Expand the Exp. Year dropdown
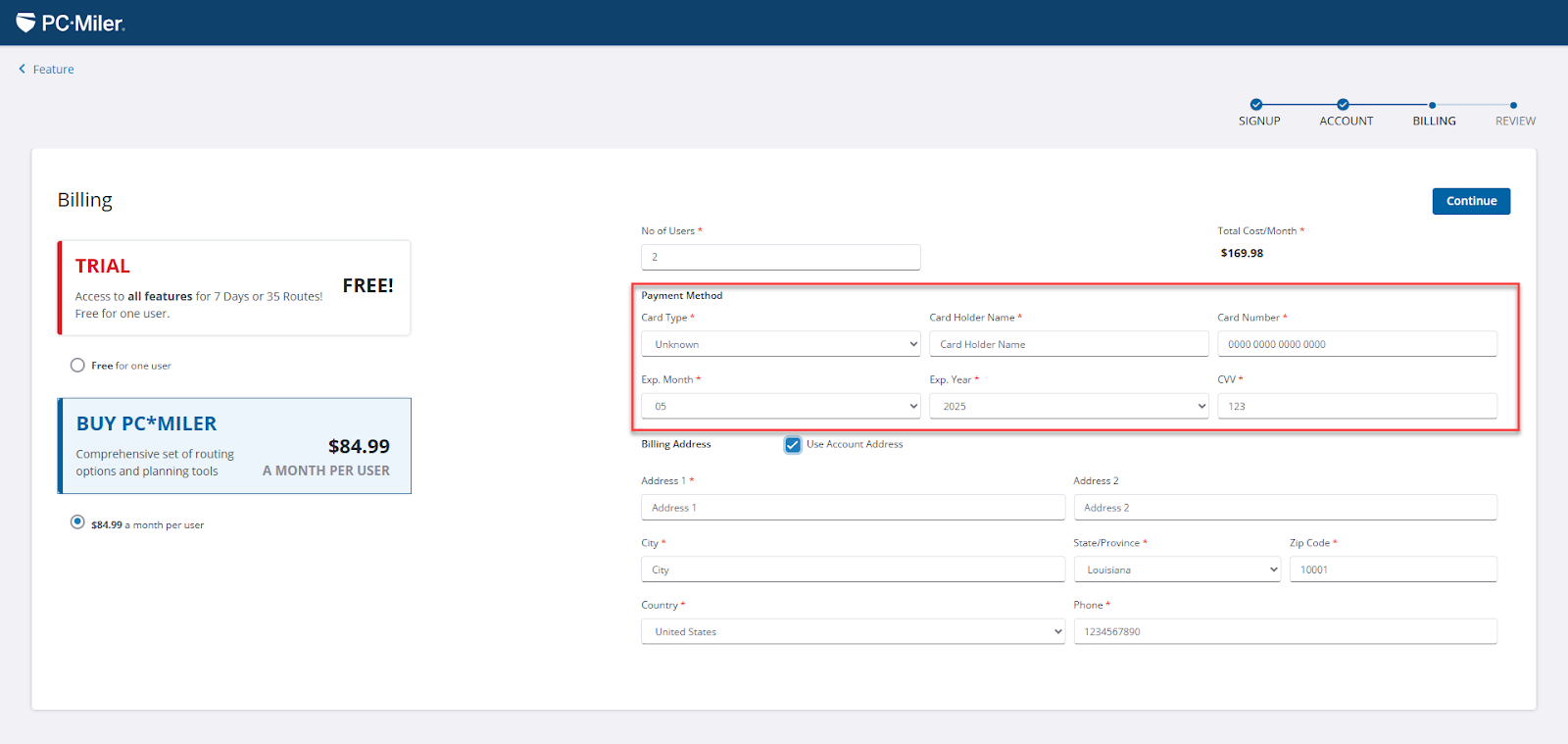1568x744 pixels. 1068,406
